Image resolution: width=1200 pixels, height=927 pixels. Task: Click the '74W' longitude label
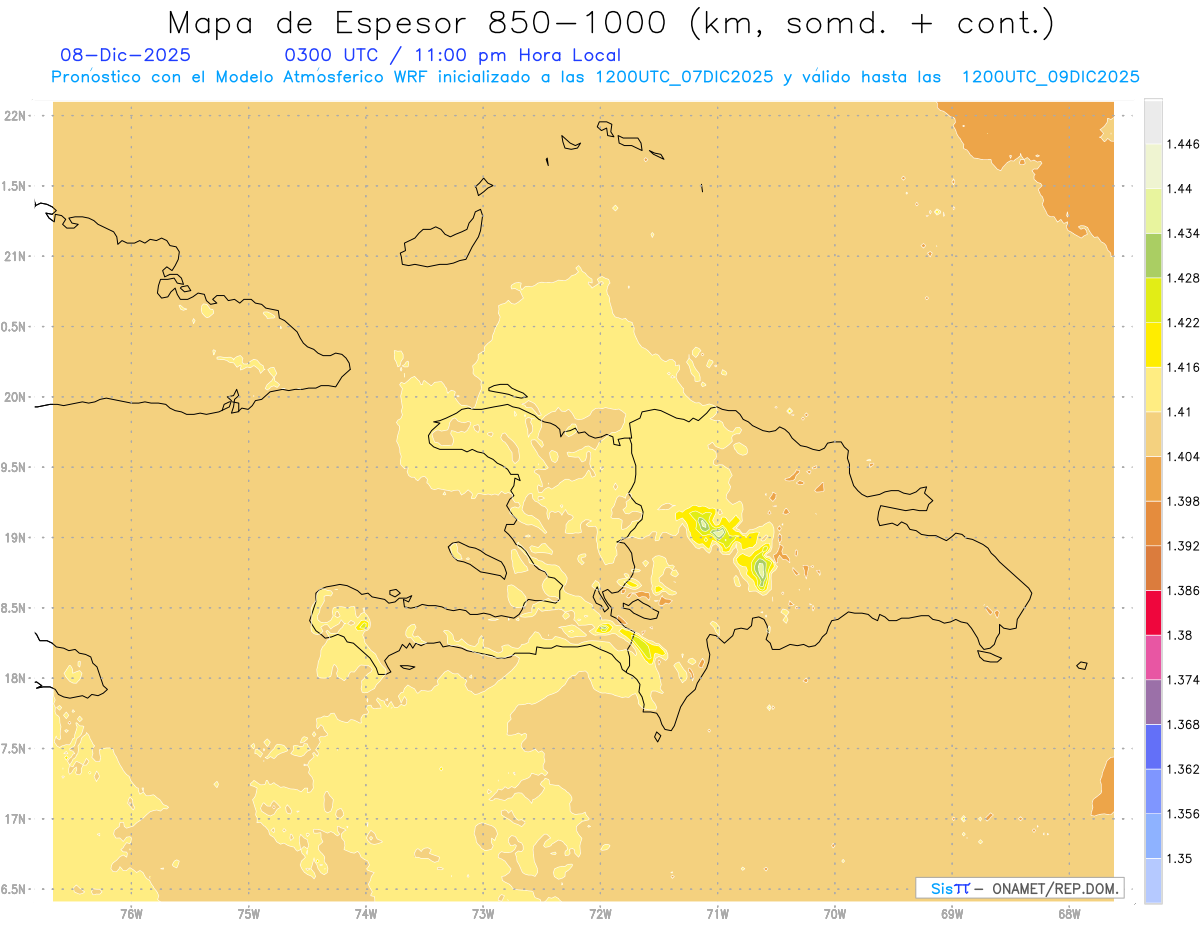[x=366, y=913]
